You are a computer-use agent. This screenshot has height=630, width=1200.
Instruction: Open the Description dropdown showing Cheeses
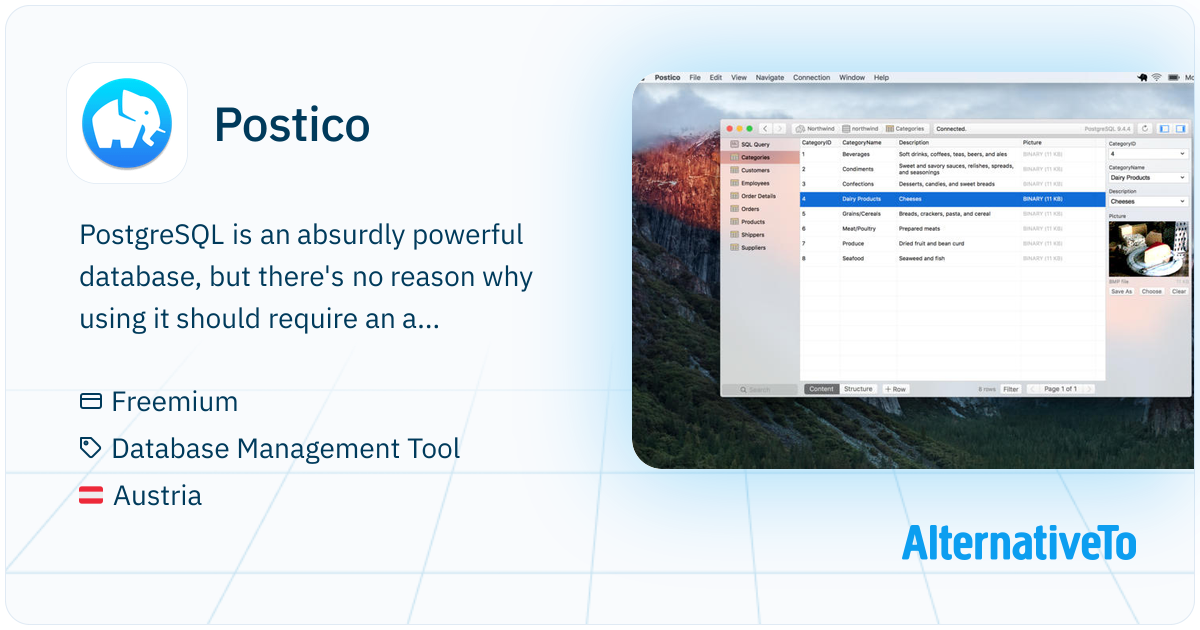pyautogui.click(x=1148, y=202)
